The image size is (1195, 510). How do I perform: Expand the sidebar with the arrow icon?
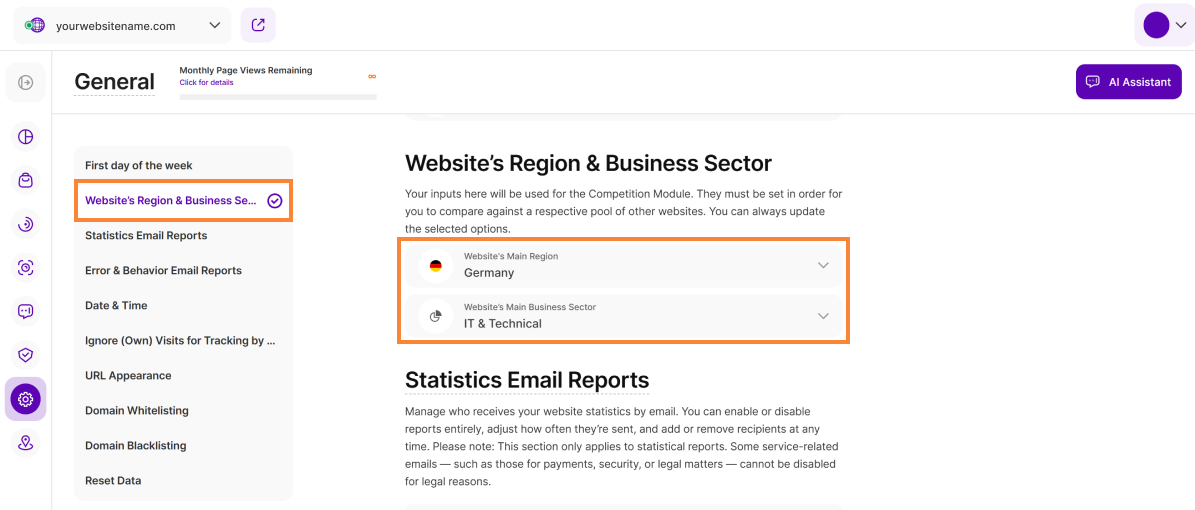click(26, 82)
